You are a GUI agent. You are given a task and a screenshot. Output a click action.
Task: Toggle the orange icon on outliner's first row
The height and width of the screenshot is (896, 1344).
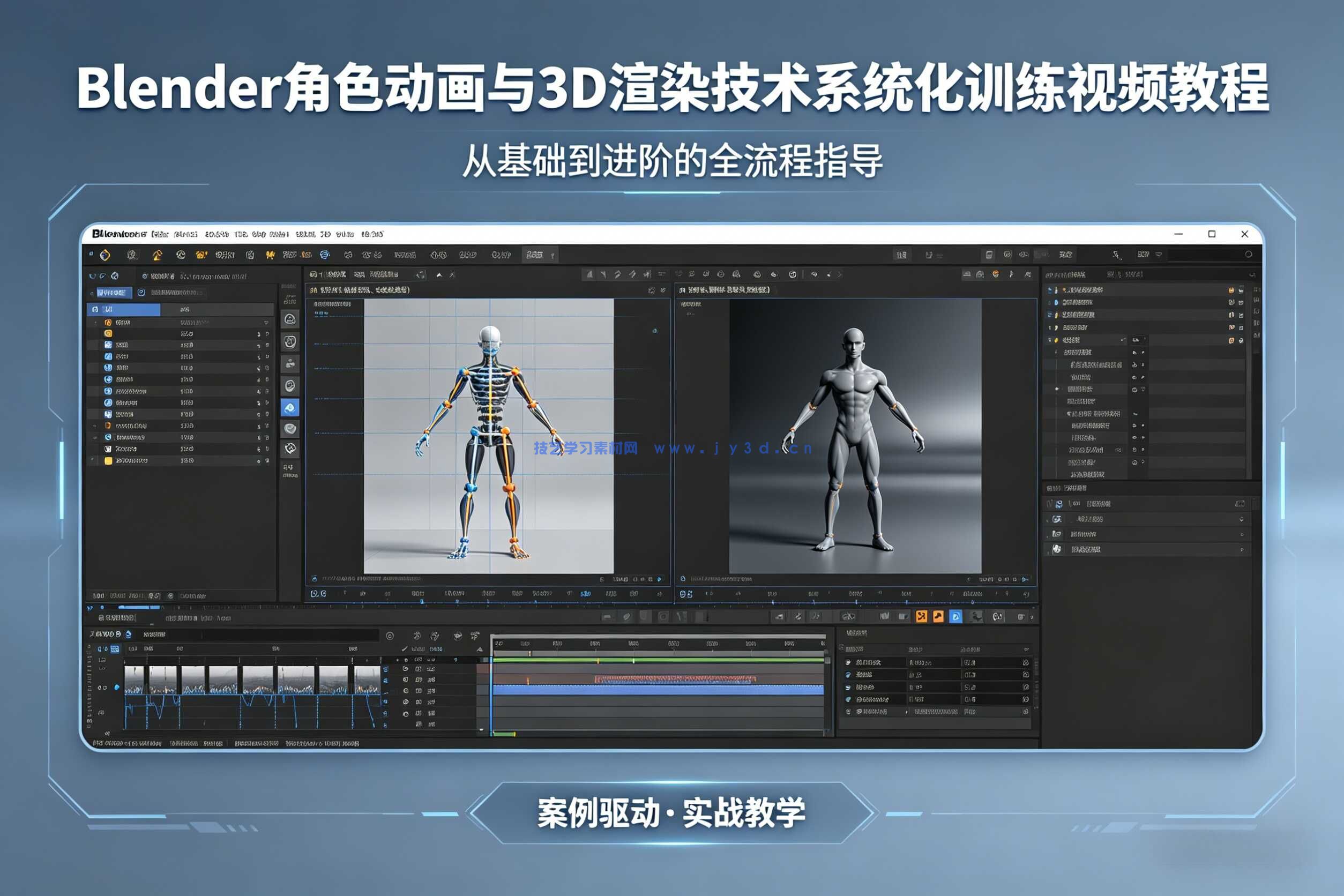click(x=1231, y=290)
